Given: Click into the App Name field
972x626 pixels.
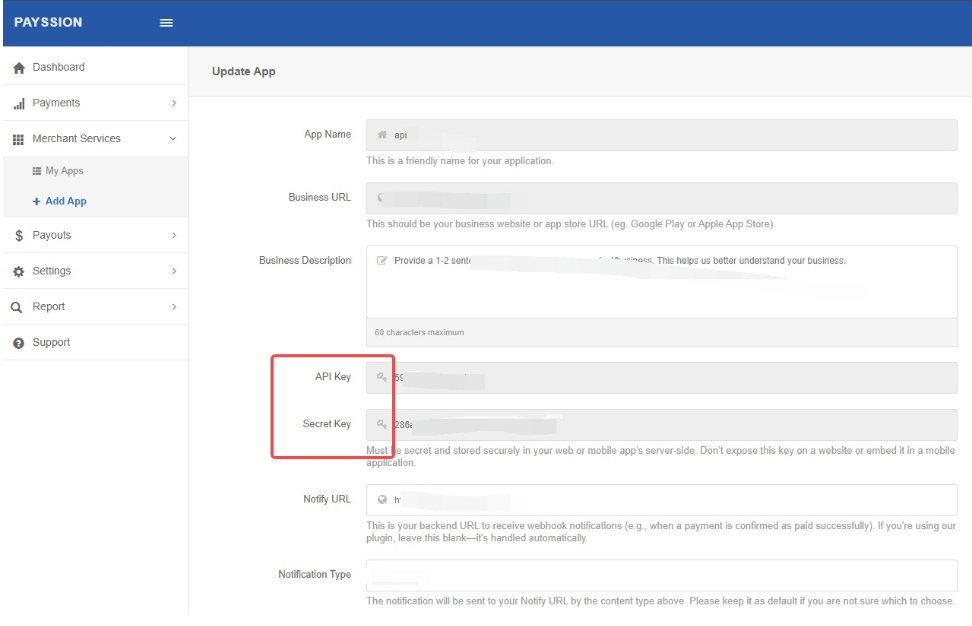Looking at the screenshot, I should 661,135.
